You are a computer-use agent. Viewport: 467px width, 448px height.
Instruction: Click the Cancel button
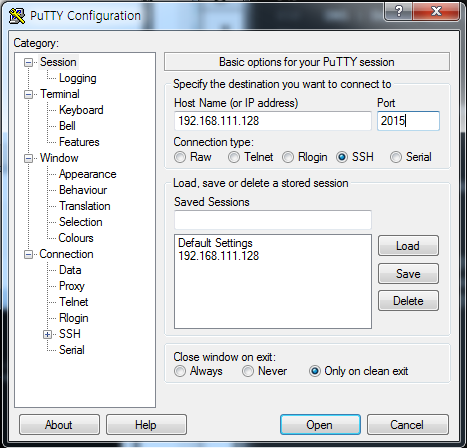tap(408, 425)
